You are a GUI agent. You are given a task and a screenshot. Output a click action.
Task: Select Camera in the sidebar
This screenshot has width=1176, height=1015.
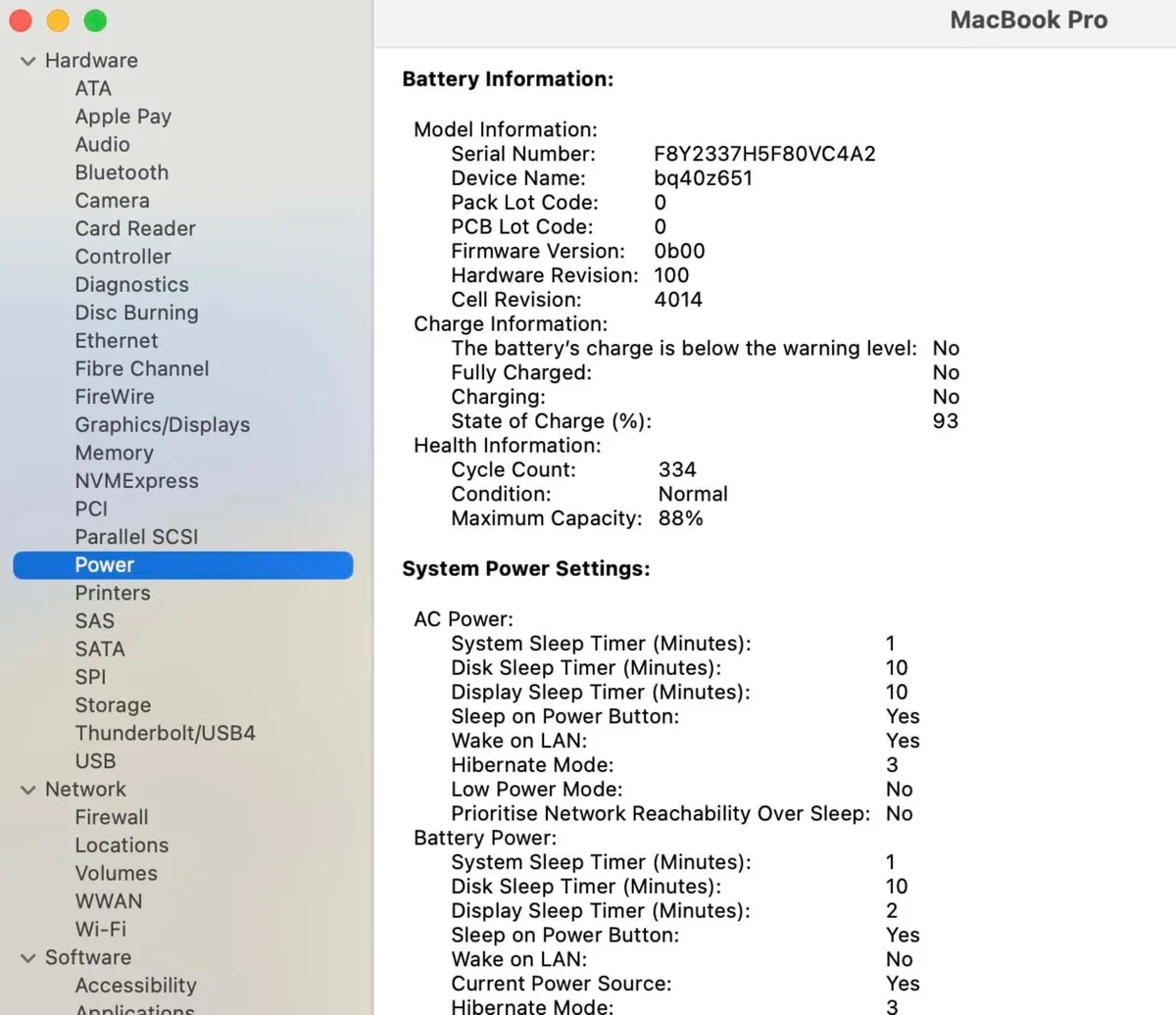coord(112,201)
